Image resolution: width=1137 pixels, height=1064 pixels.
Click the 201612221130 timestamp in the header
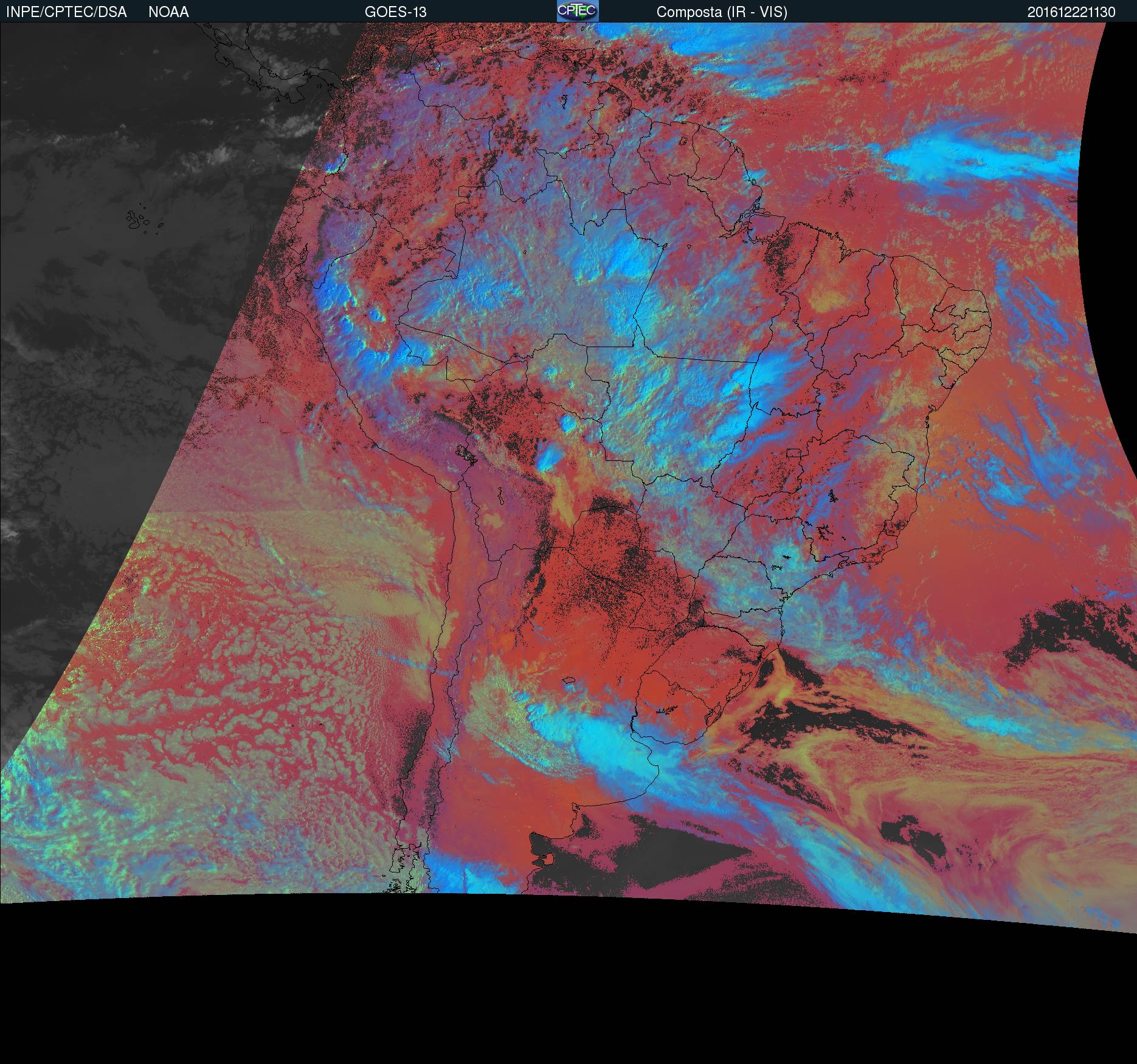coord(1071,12)
